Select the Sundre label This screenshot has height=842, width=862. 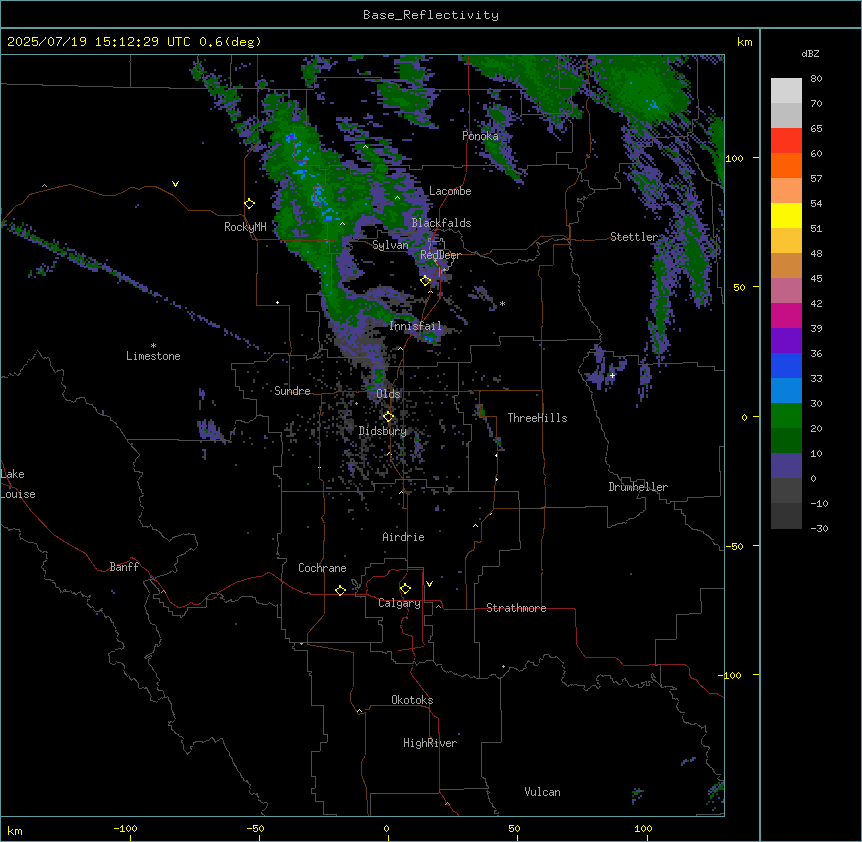coord(292,391)
